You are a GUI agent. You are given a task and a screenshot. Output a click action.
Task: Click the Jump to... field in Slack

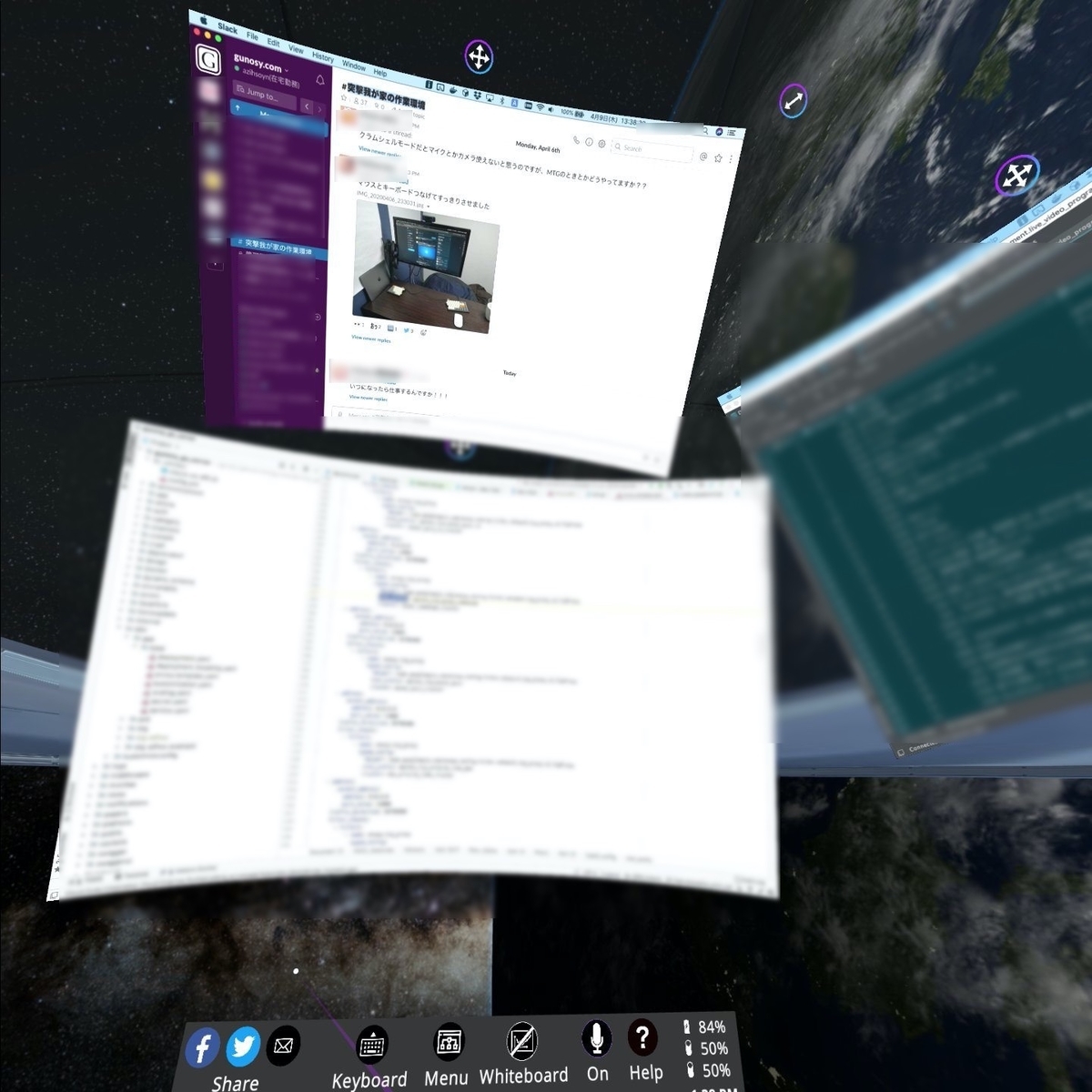coord(264,95)
